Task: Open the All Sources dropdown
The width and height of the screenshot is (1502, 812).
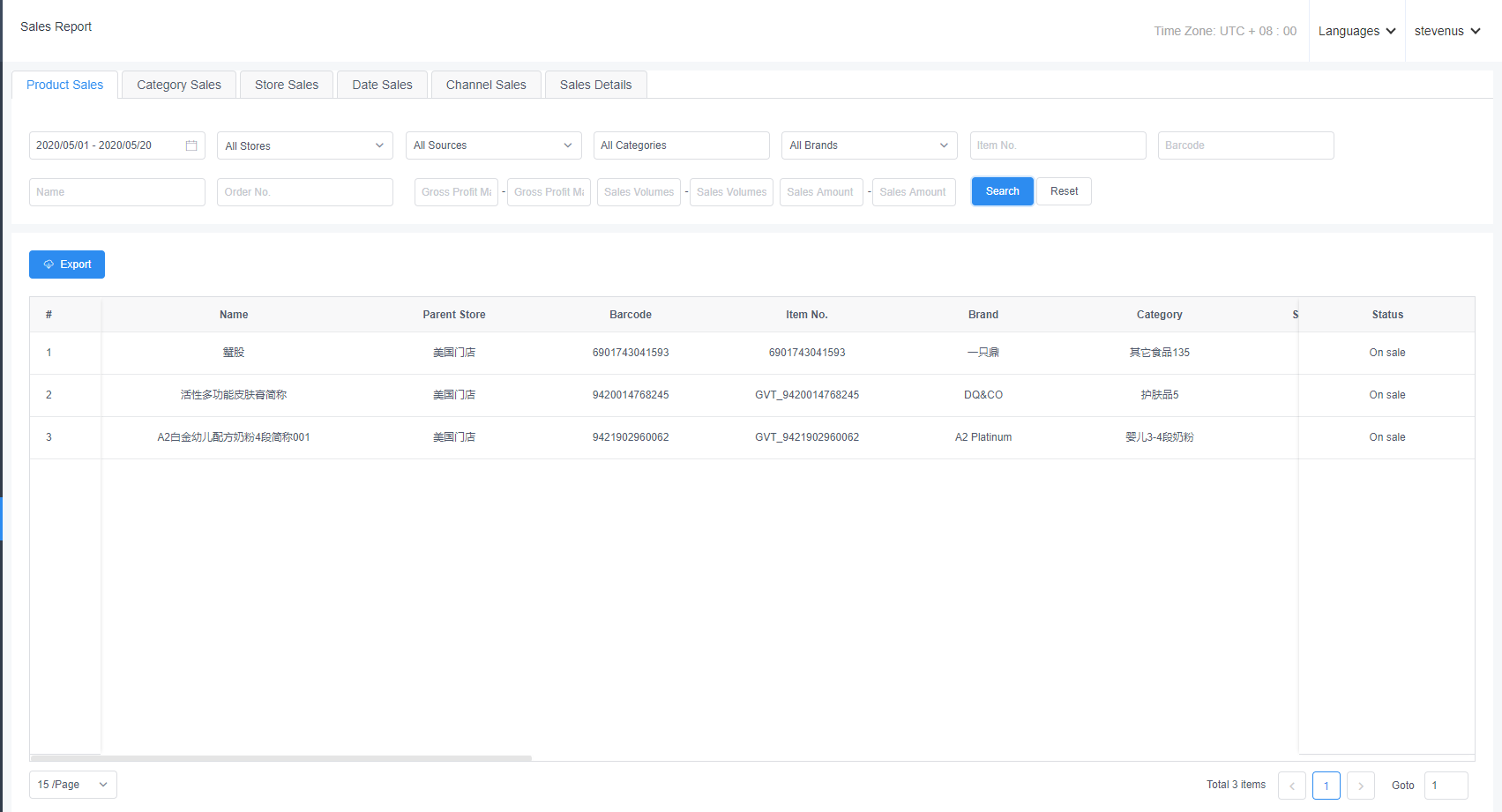Action: pos(493,145)
